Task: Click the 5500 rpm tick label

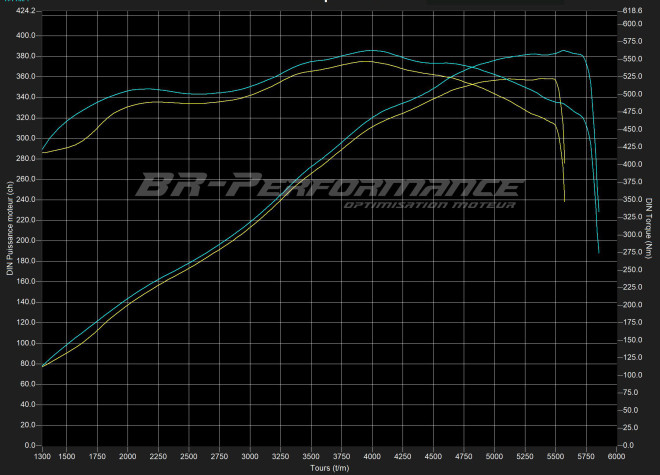Action: click(x=556, y=457)
